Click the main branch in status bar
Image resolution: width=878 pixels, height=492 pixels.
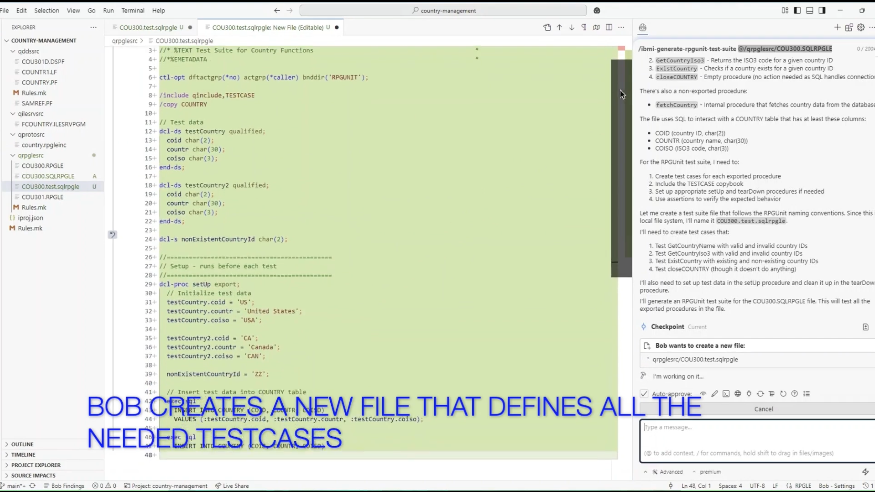click(x=15, y=486)
